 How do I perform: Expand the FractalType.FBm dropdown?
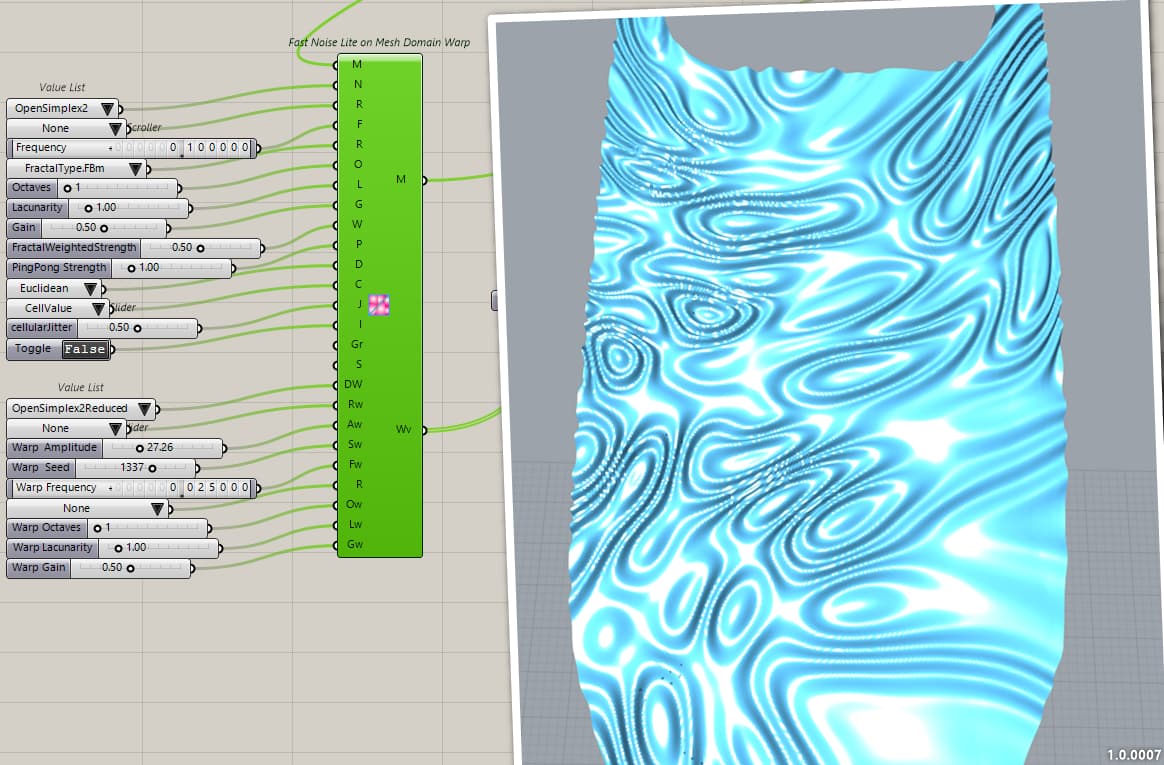click(138, 168)
